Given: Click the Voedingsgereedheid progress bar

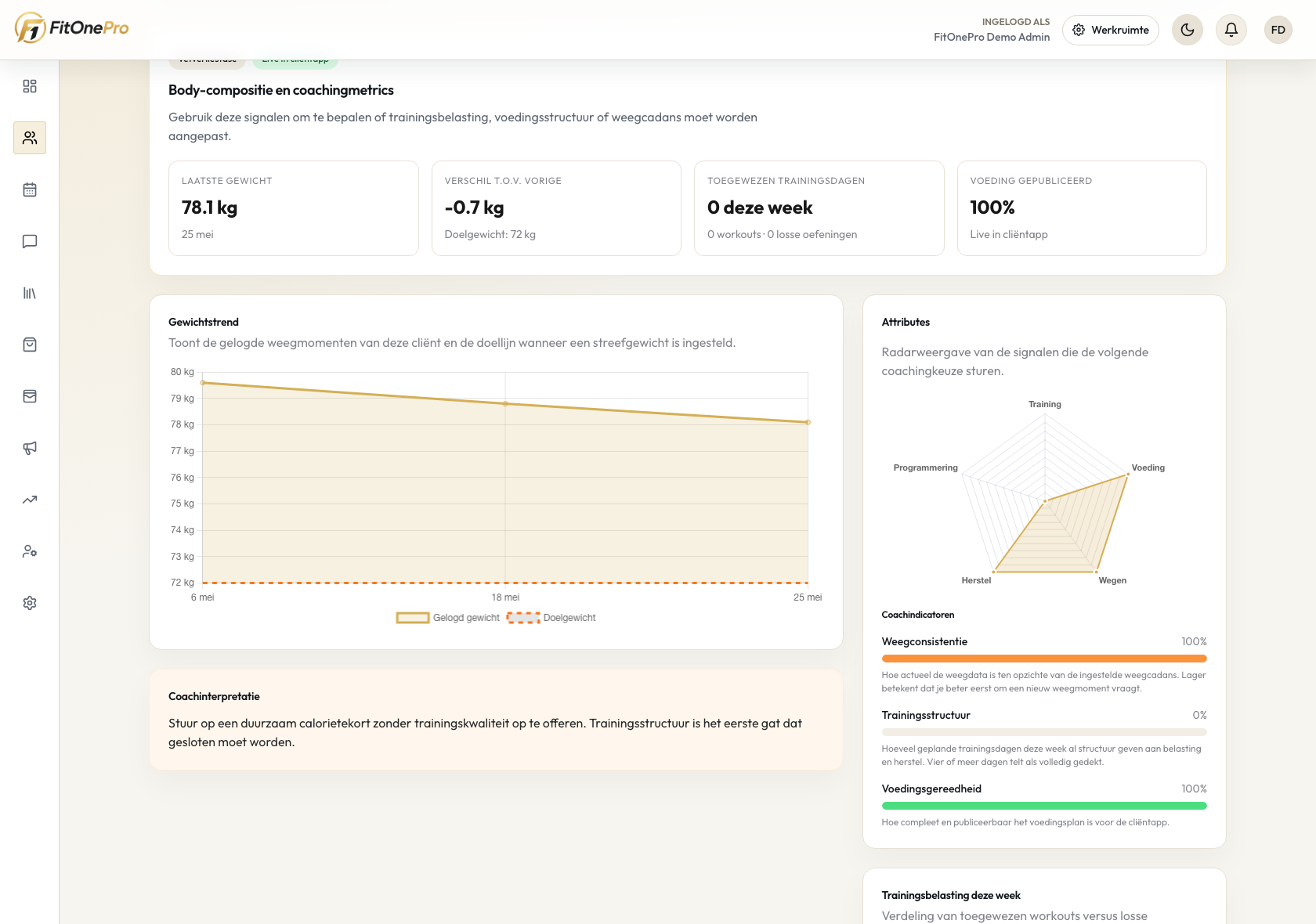Looking at the screenshot, I should tap(1044, 806).
